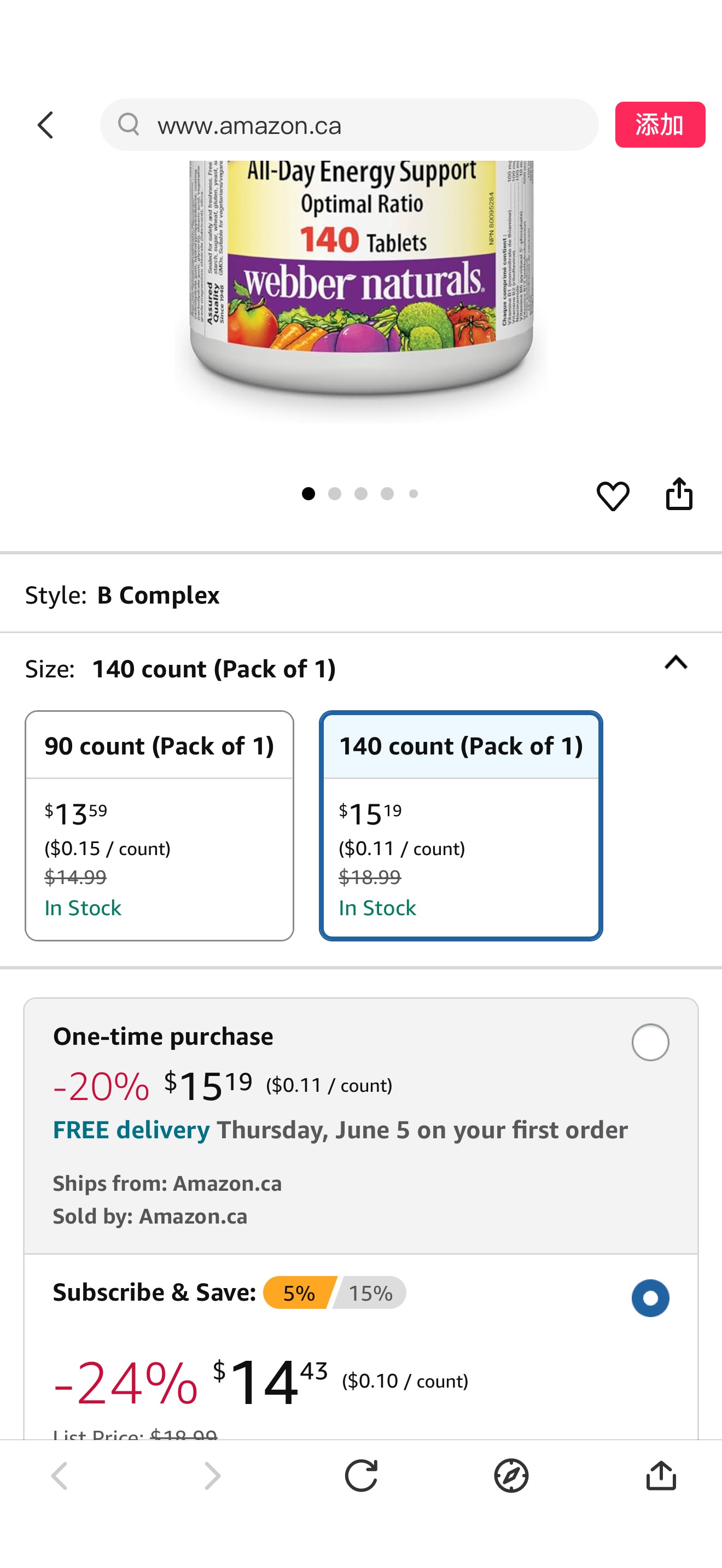Tap the back arrow beside the address bar
Viewport: 722px width, 1568px height.
pos(45,125)
